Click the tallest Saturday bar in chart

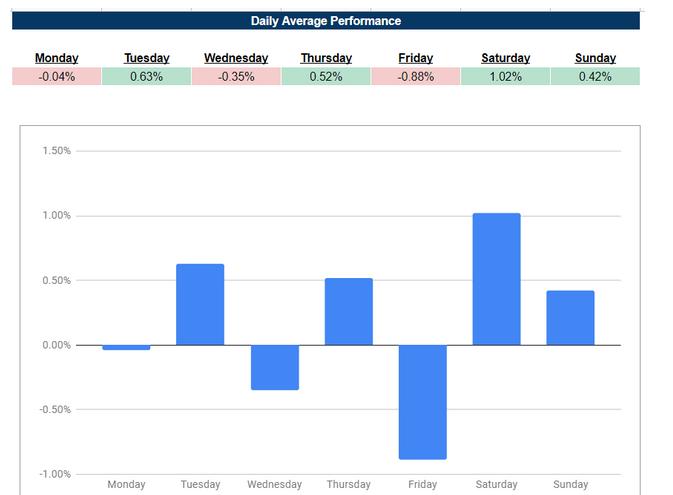pos(496,279)
